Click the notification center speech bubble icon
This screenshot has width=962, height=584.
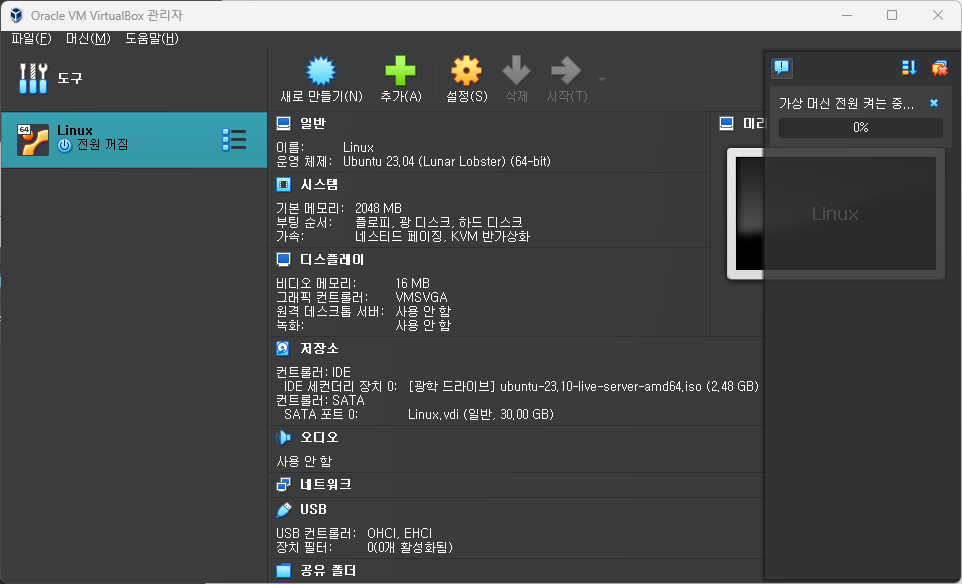click(782, 67)
